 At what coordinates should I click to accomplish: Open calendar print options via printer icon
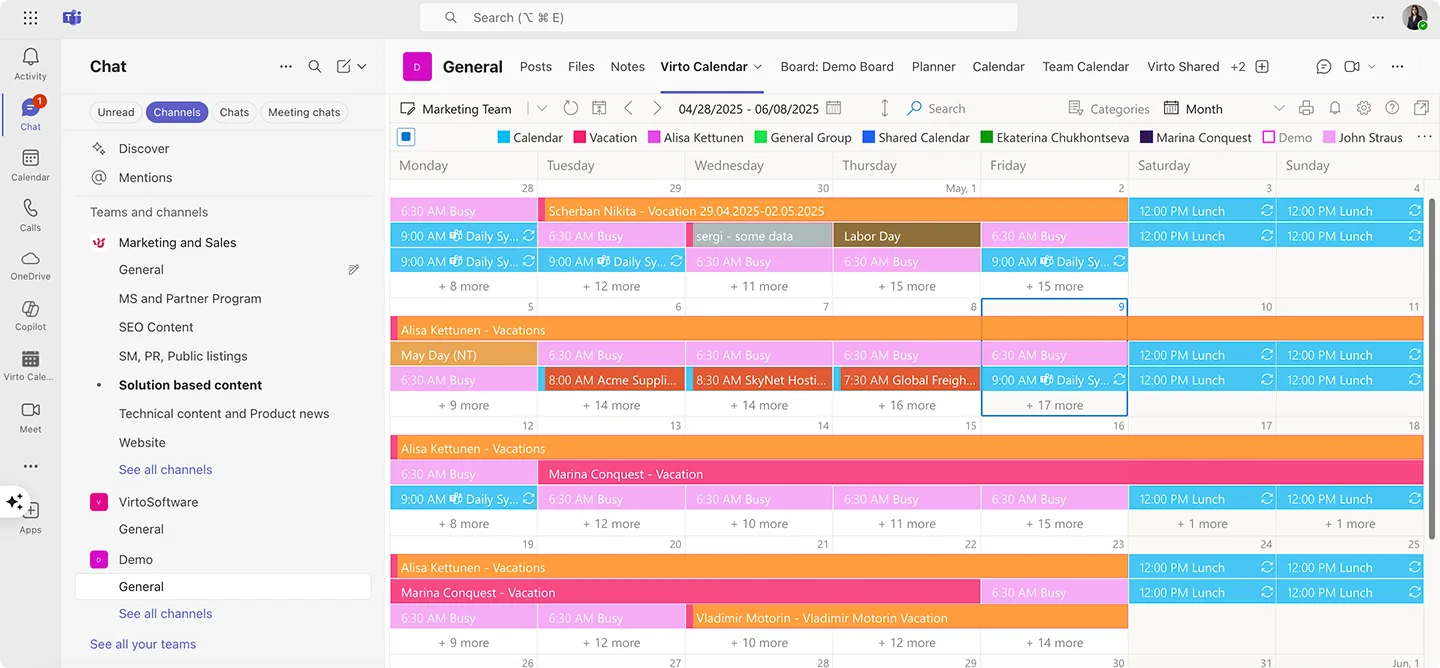tap(1306, 108)
